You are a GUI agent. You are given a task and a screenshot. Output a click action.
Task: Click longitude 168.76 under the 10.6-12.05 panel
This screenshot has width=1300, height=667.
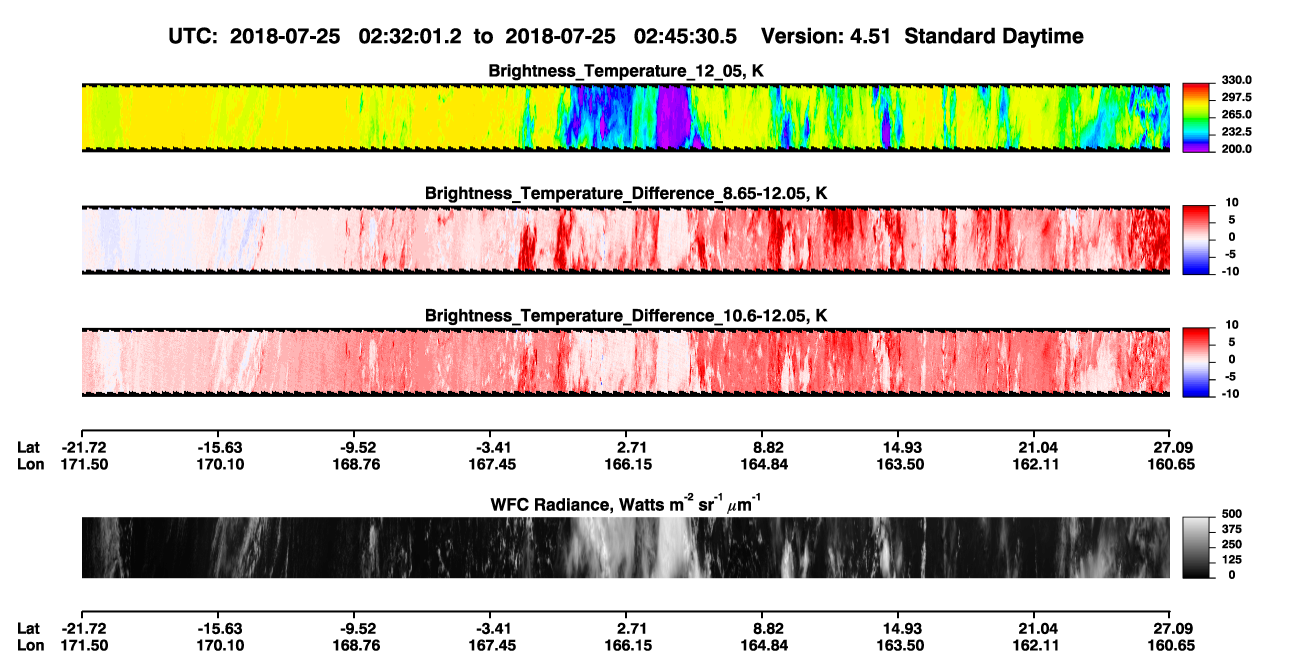[354, 464]
